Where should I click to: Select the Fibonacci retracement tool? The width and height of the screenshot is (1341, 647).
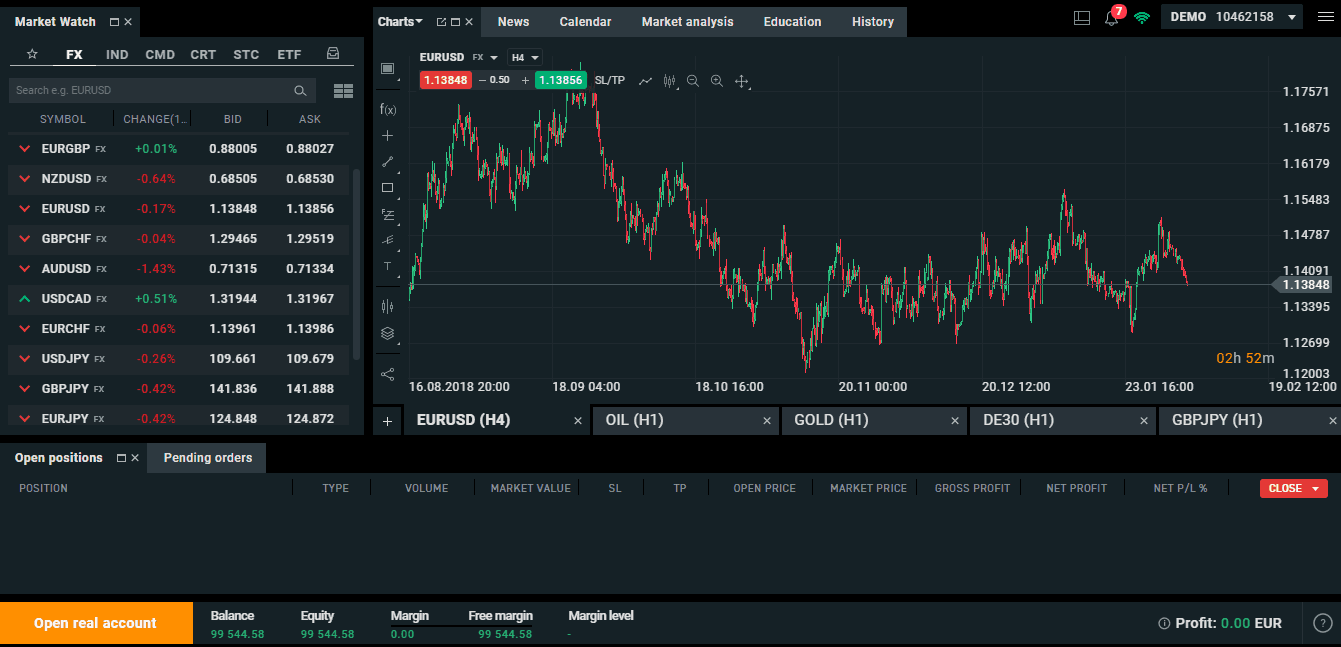(388, 214)
